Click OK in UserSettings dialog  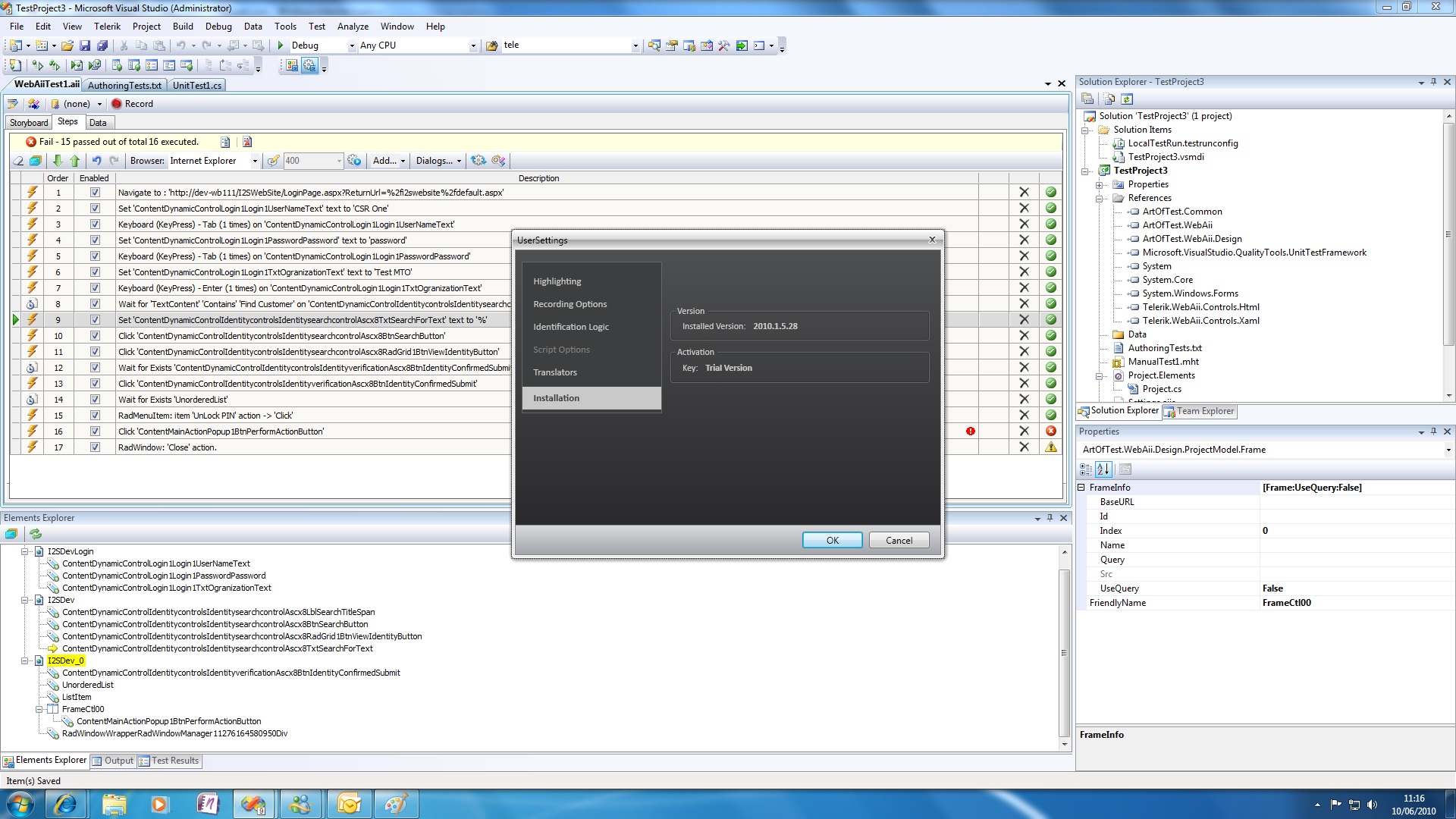coord(832,540)
